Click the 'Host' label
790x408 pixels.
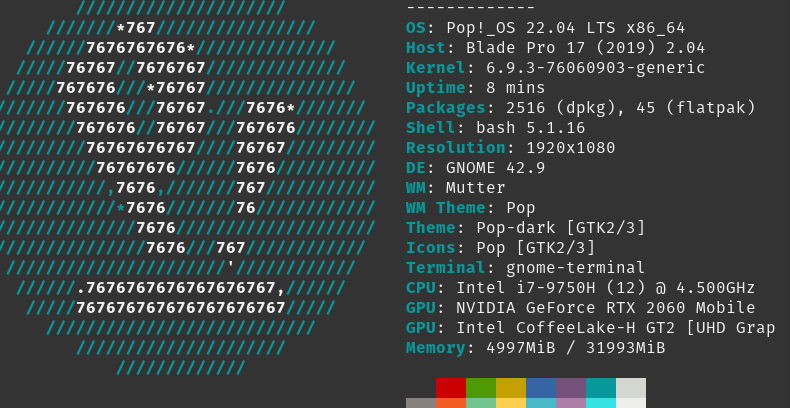(426, 48)
